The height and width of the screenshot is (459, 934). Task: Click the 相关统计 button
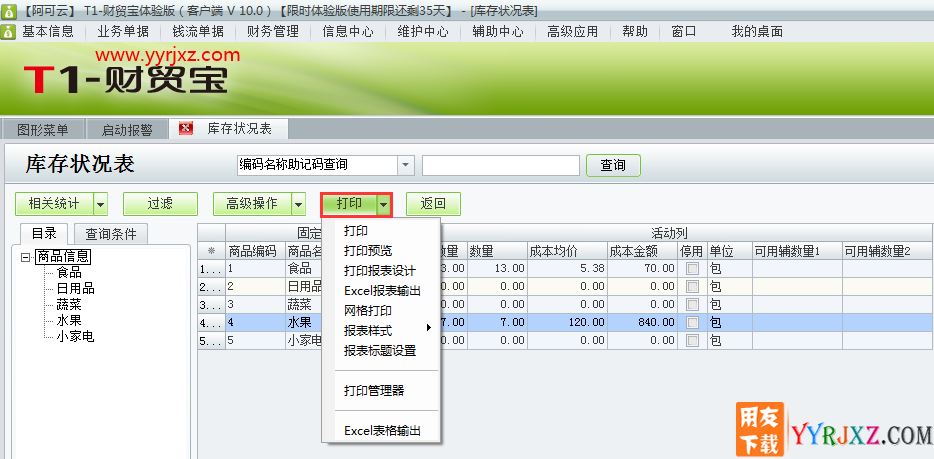54,204
